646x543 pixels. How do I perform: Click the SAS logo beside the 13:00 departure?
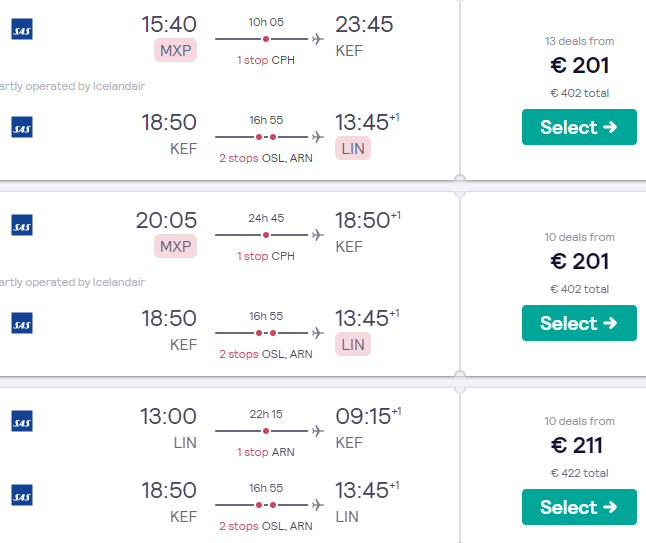22,423
